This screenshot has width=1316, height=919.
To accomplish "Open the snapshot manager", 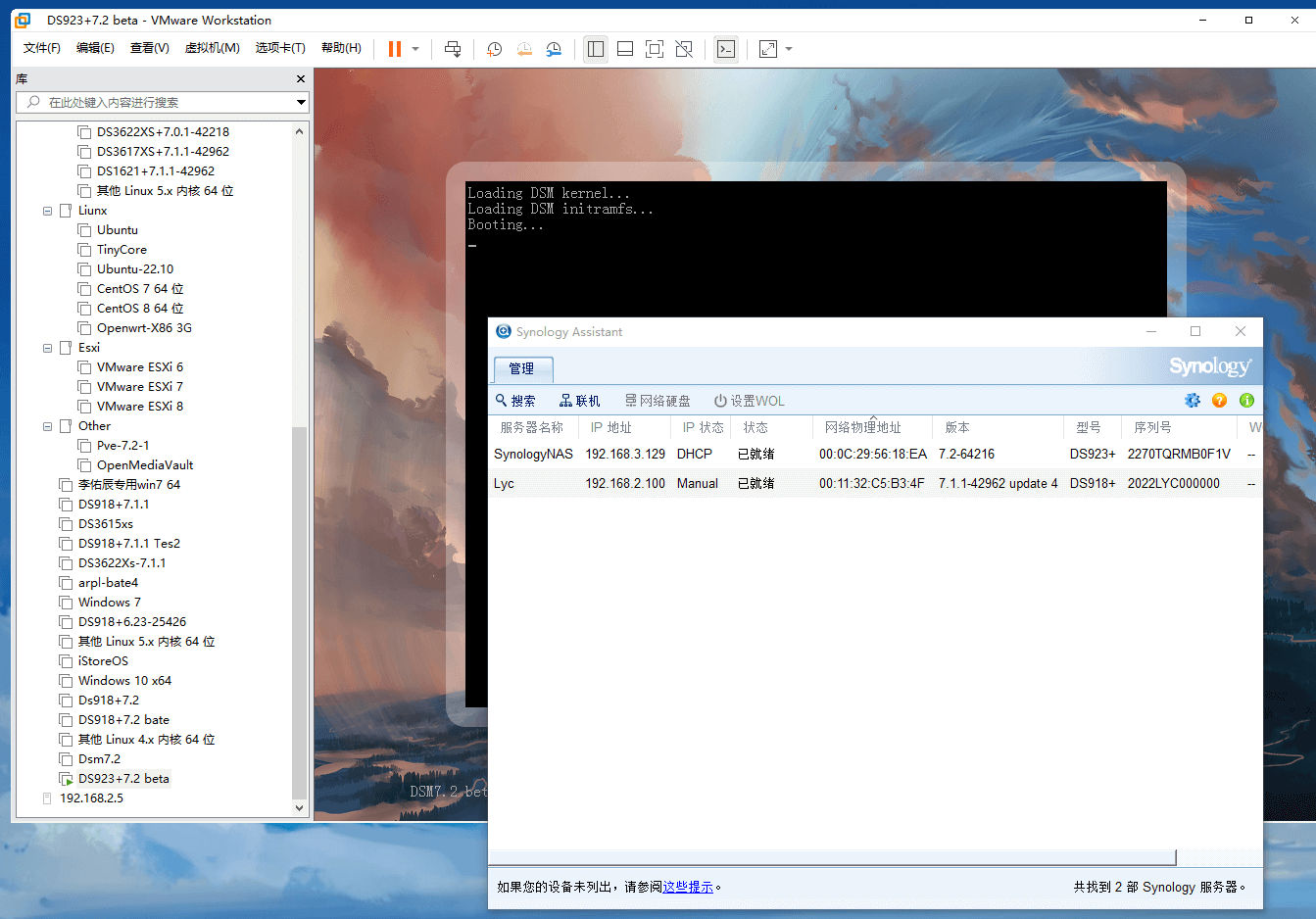I will pos(554,49).
